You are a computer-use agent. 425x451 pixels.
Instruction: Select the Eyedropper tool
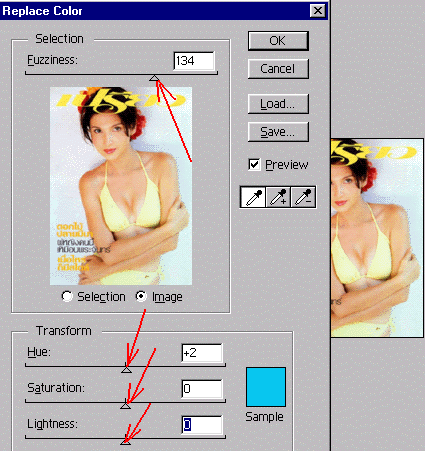point(253,197)
